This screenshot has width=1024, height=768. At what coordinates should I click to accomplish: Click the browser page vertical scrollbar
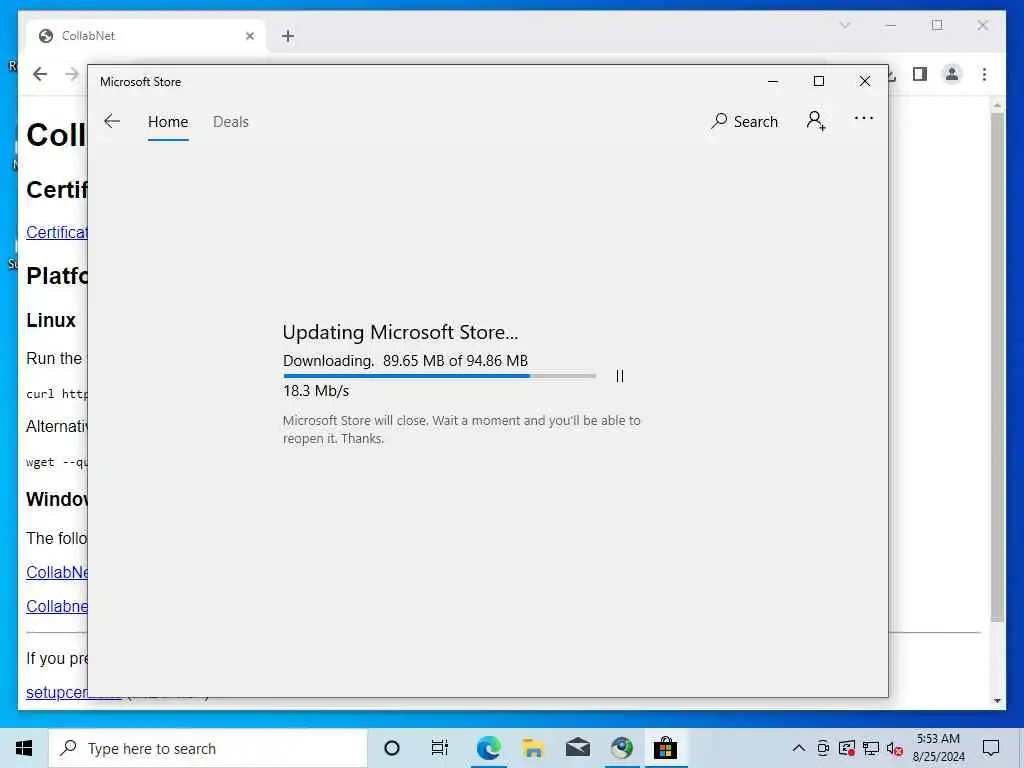(x=997, y=366)
